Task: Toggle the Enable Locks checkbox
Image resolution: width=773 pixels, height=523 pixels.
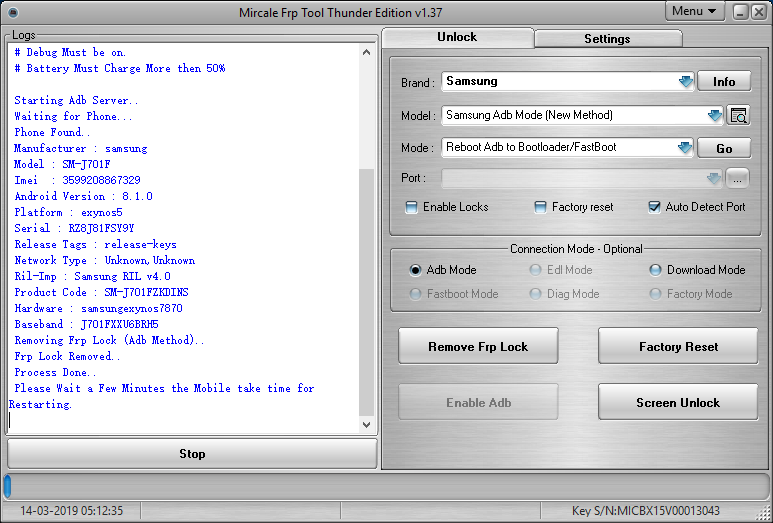Action: (x=411, y=207)
